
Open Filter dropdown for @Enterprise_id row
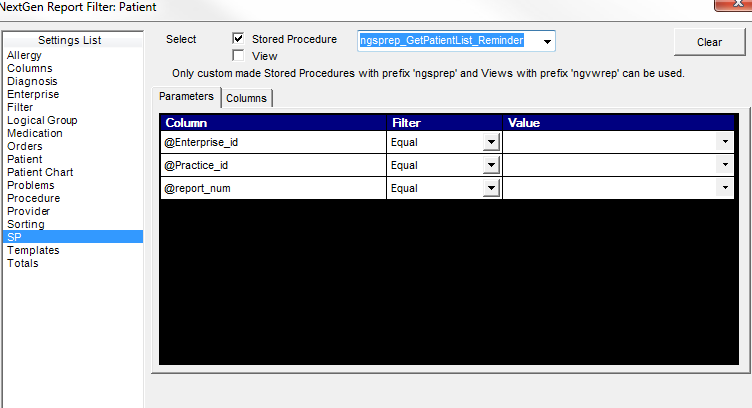[x=491, y=142]
